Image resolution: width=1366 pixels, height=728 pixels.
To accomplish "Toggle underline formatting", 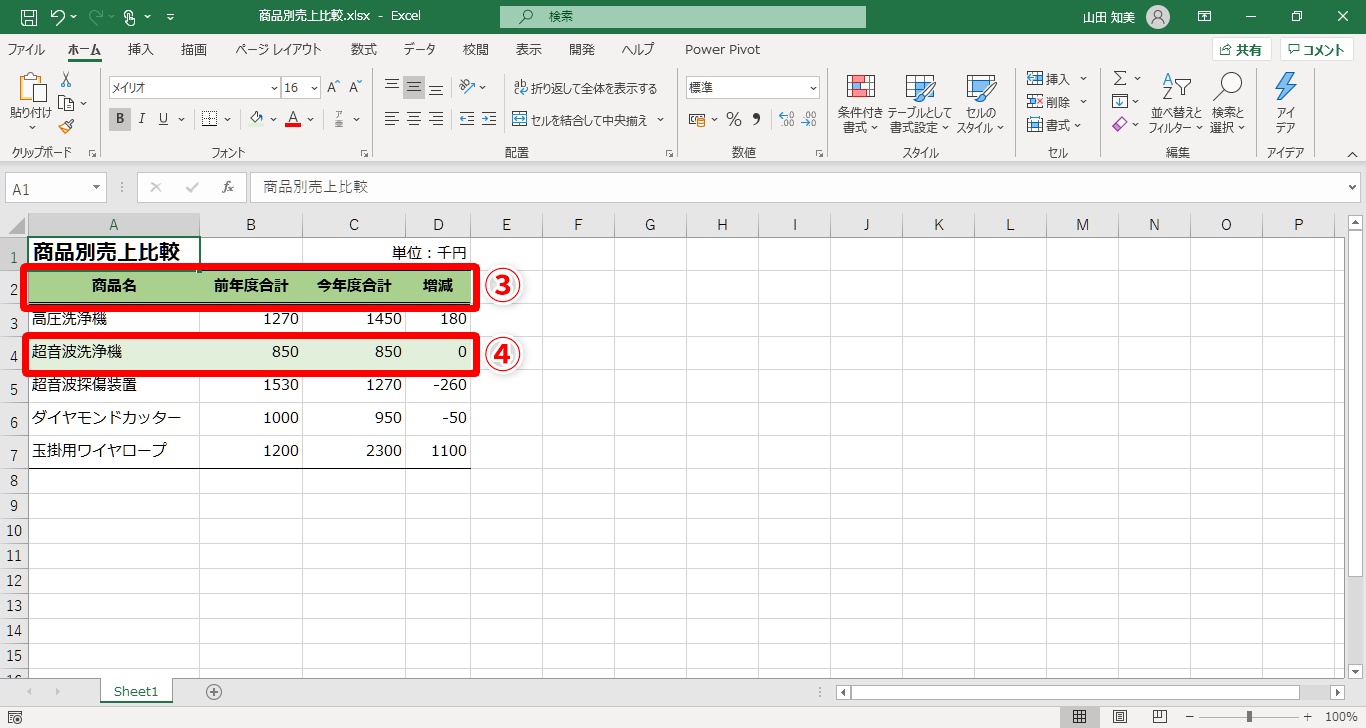I will click(163, 119).
